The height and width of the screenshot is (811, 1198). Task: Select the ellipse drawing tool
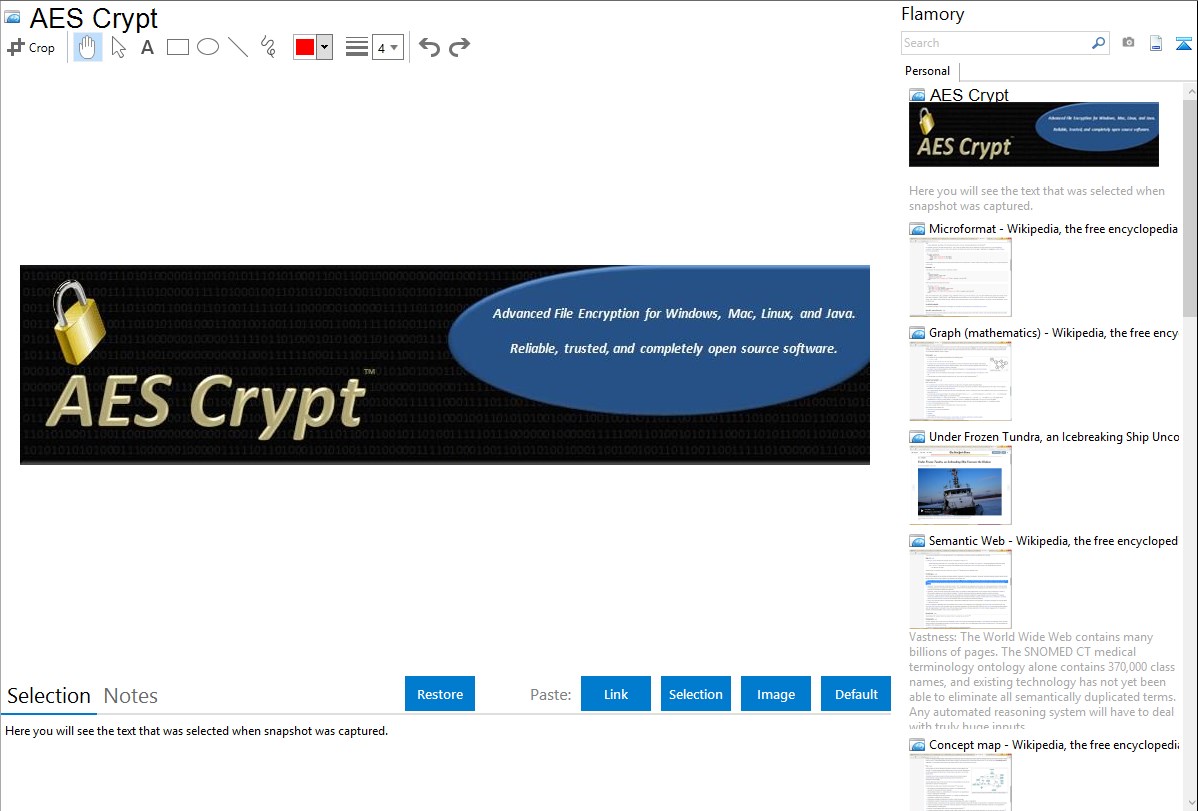pyautogui.click(x=208, y=47)
